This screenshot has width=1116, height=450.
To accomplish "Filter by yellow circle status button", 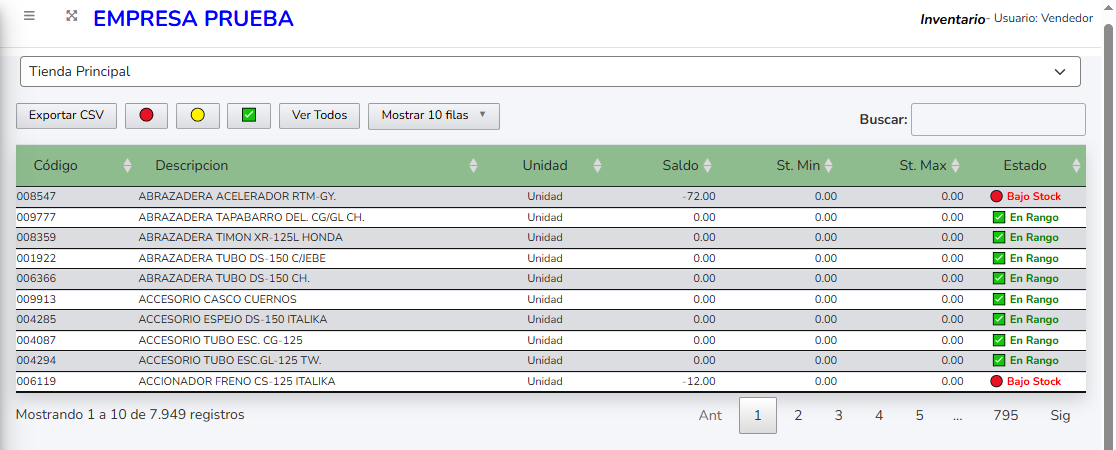I will click(197, 116).
